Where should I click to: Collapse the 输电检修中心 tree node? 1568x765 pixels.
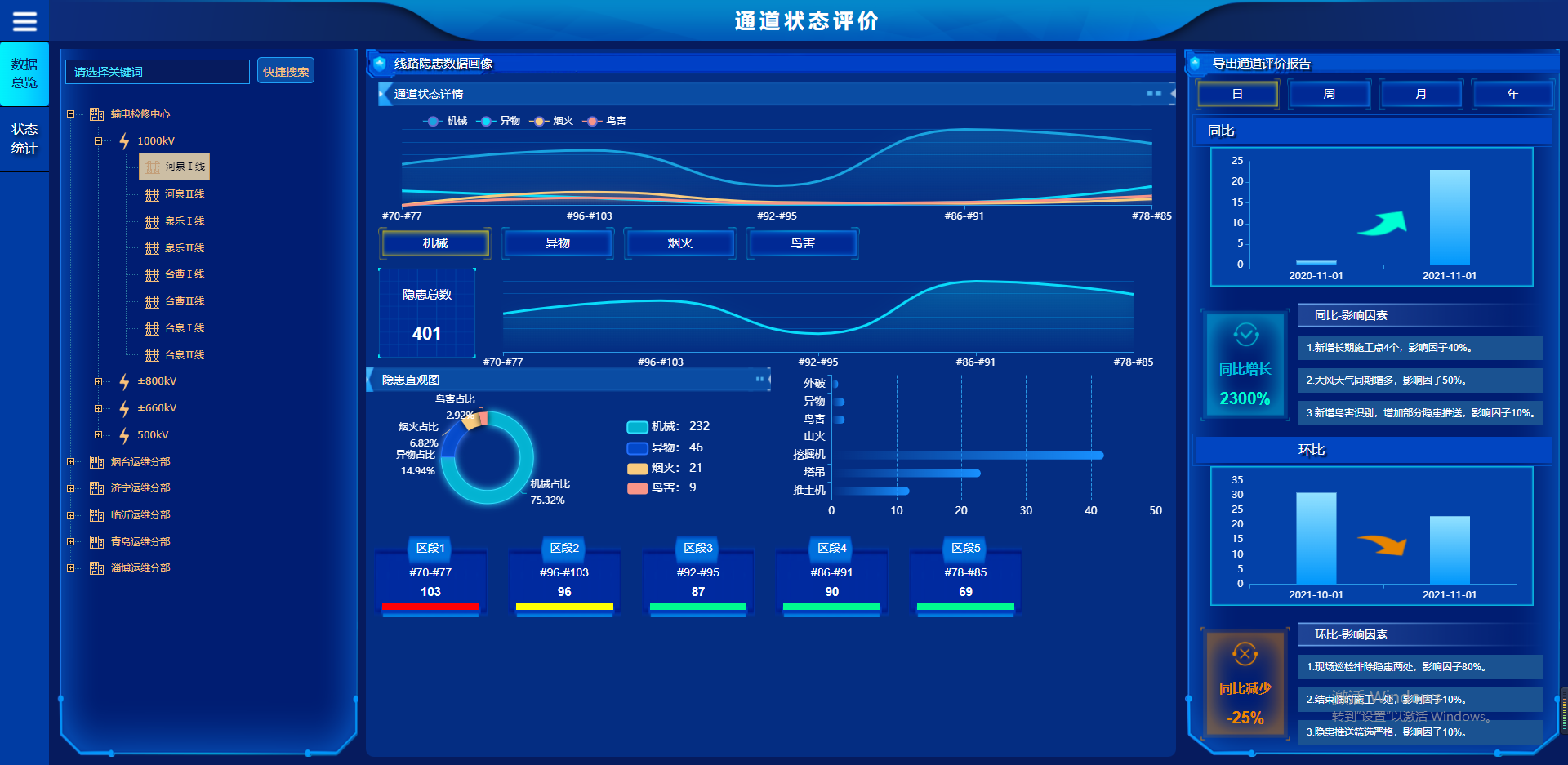click(x=71, y=114)
